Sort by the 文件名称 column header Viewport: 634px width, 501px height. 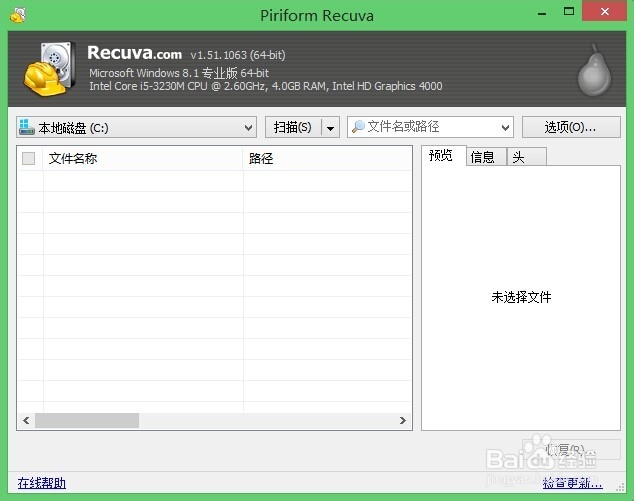pos(142,158)
